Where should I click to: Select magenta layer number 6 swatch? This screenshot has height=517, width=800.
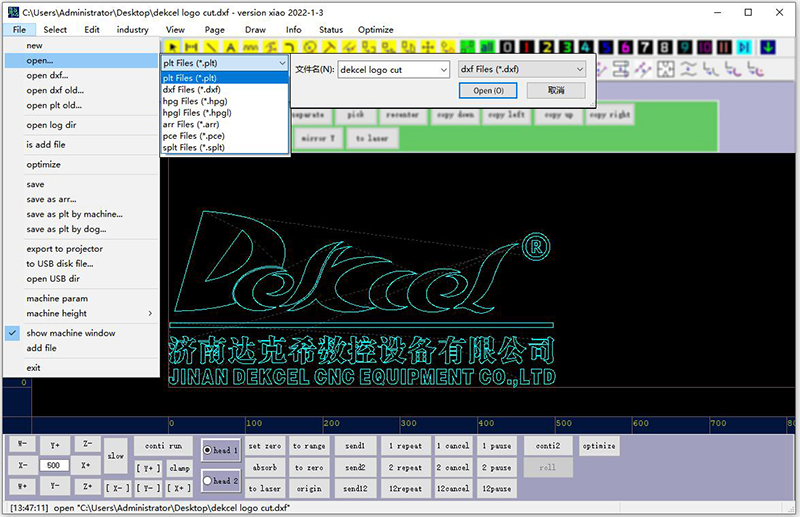point(626,47)
